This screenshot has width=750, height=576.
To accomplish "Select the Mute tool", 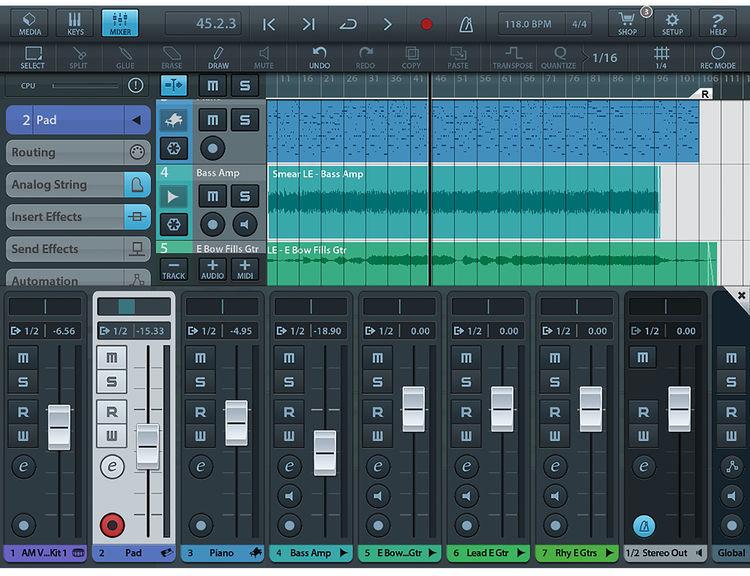I will 264,58.
